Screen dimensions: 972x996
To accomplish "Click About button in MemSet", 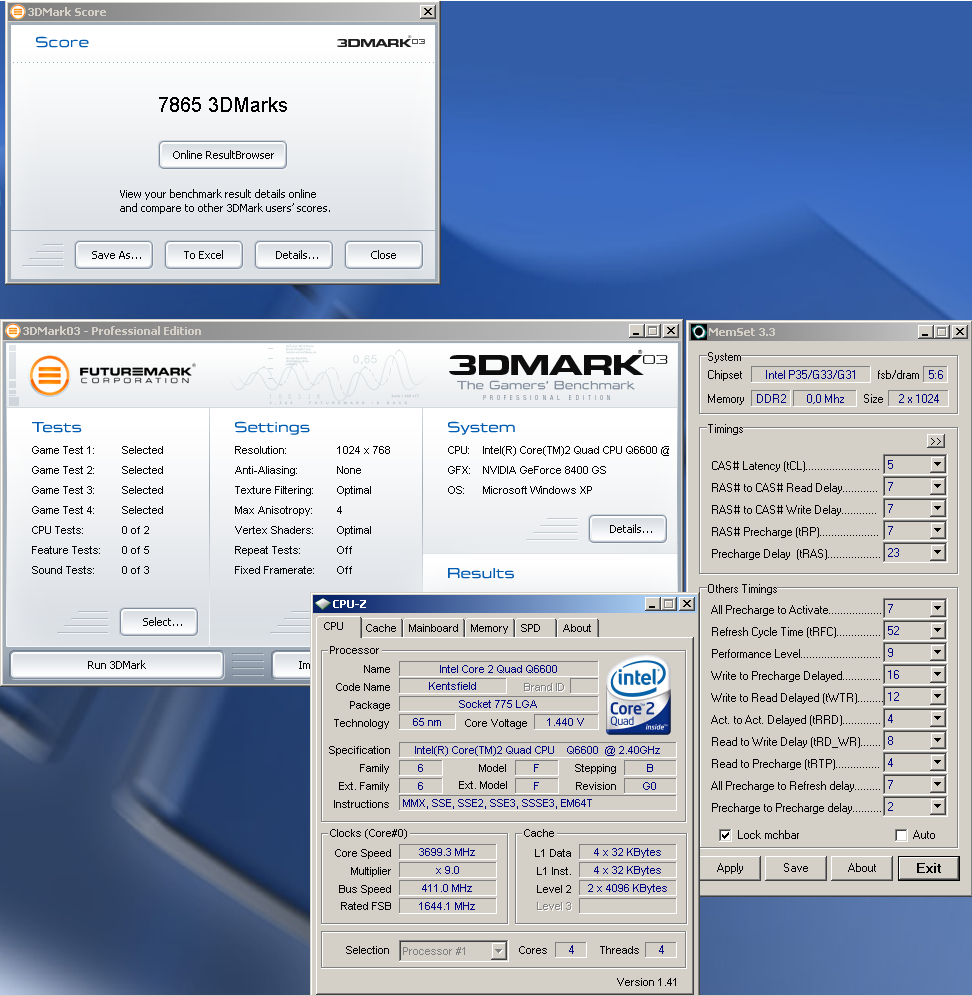I will click(x=862, y=868).
